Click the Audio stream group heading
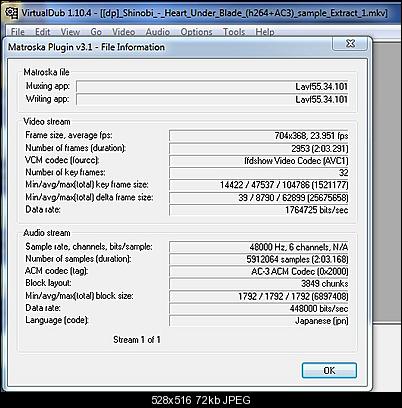This screenshot has height=408, width=402. click(x=47, y=233)
